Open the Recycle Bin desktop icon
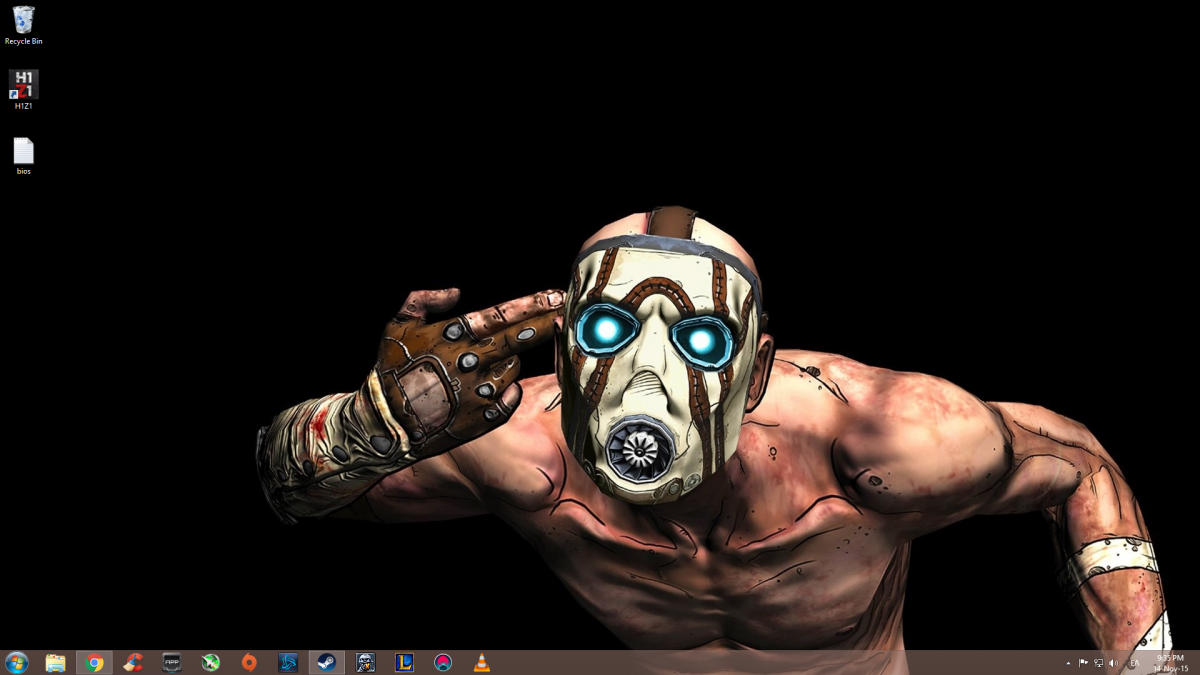Image resolution: width=1200 pixels, height=675 pixels. click(x=23, y=25)
